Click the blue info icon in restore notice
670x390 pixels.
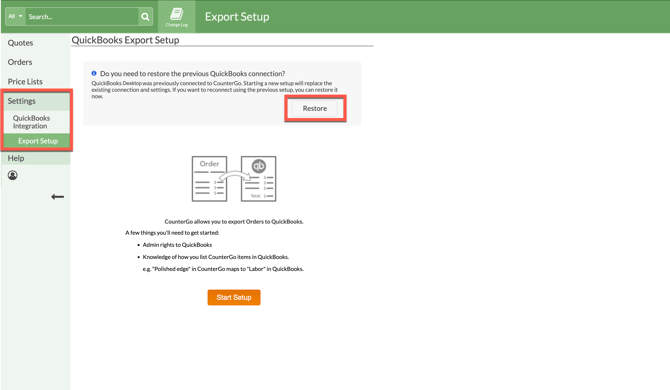pos(94,73)
